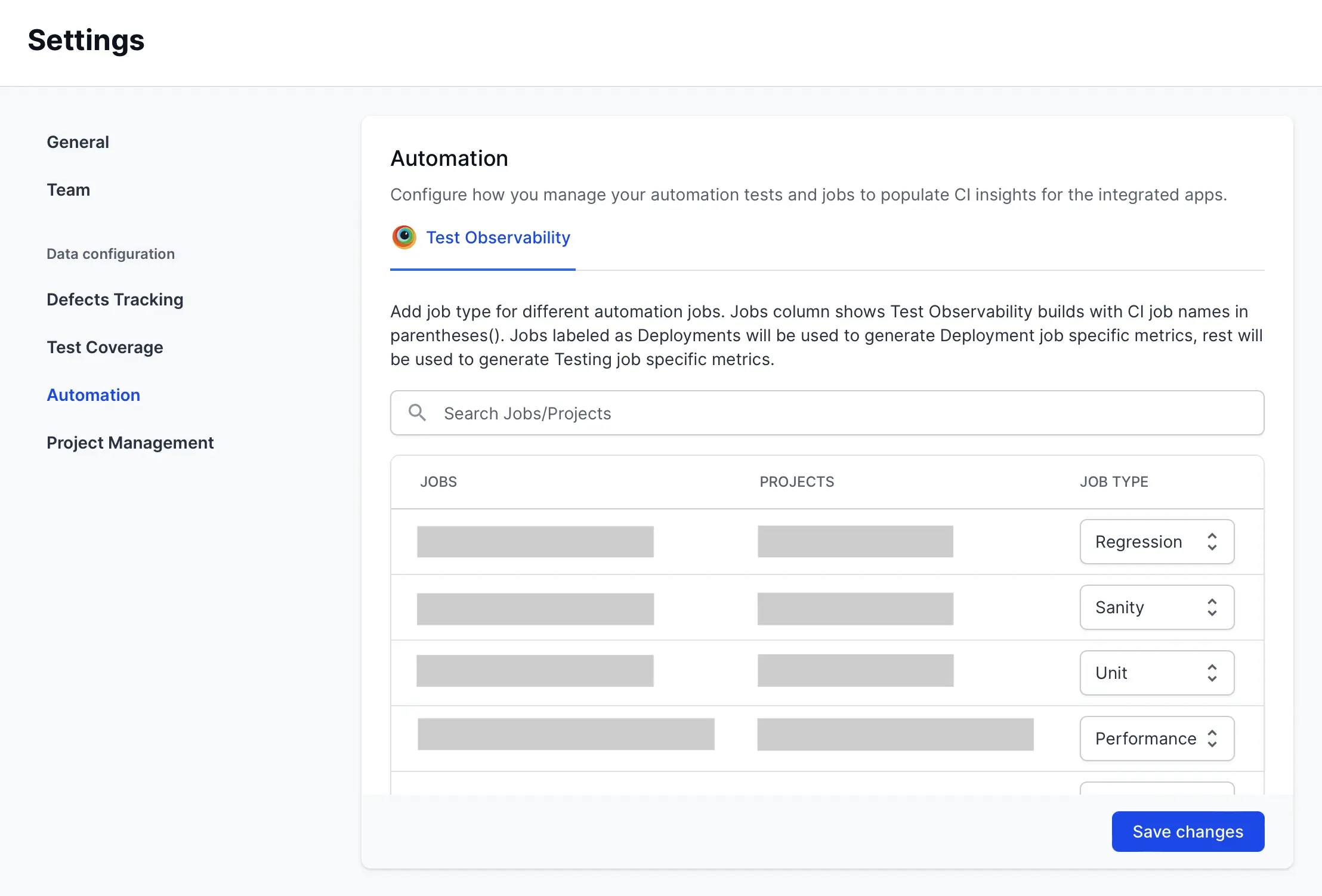The image size is (1322, 896).
Task: Click the Test Observability eye logo icon
Action: 404,237
